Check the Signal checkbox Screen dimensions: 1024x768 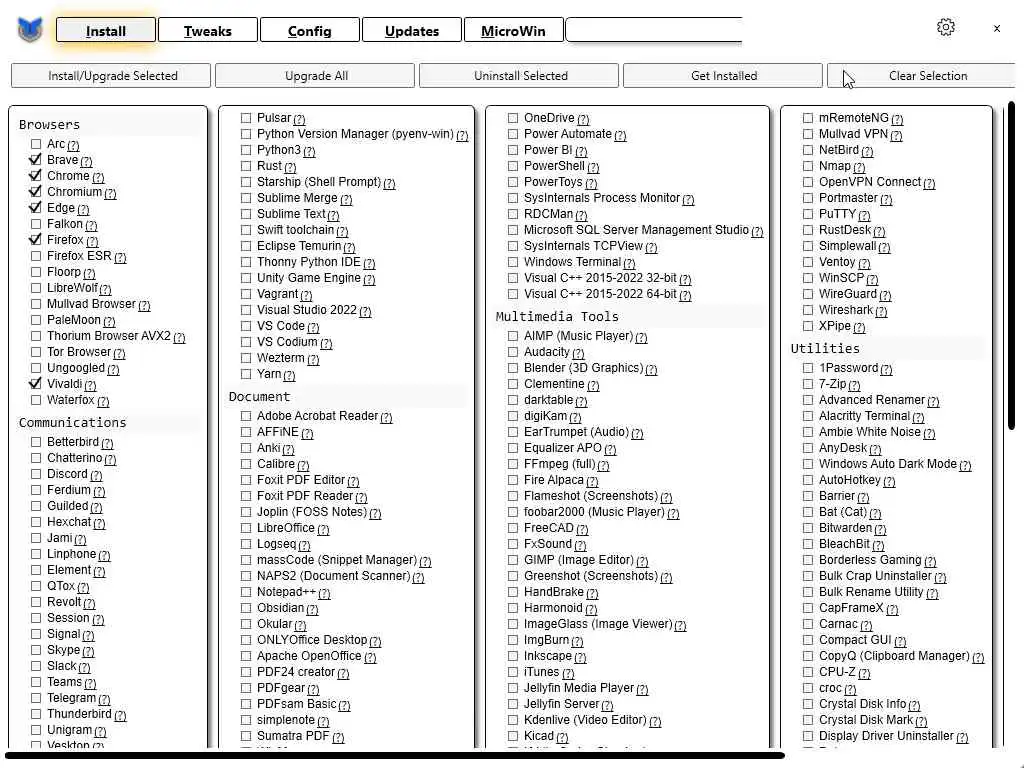click(x=36, y=633)
